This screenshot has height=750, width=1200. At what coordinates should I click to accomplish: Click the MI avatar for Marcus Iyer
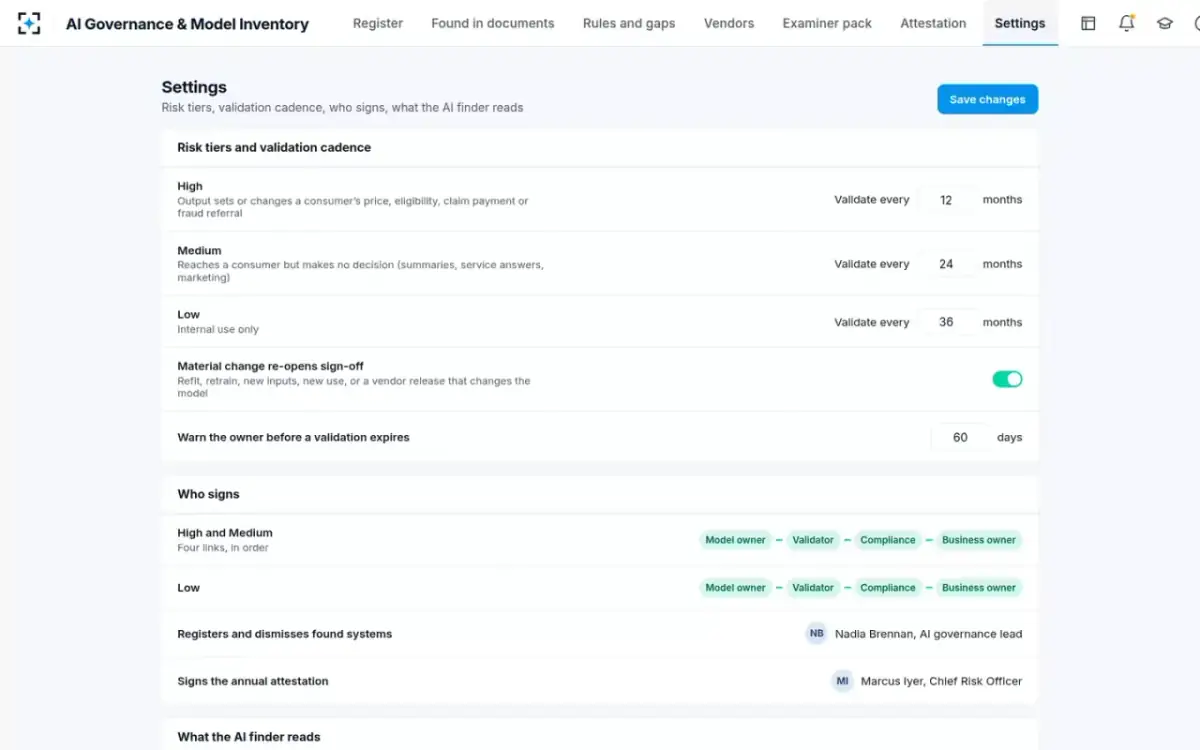click(x=843, y=681)
